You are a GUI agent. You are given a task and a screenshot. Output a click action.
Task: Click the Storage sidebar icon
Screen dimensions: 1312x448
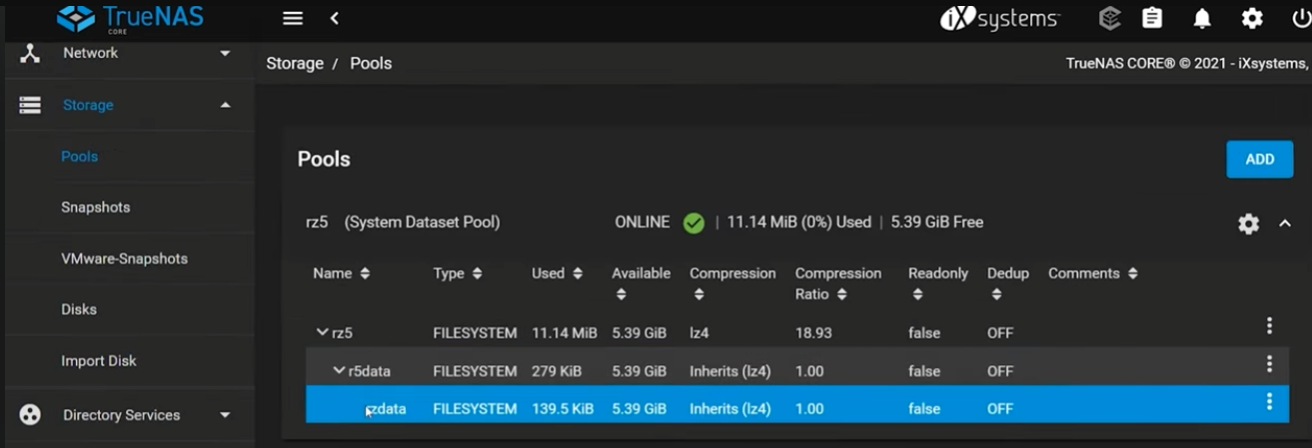(30, 105)
